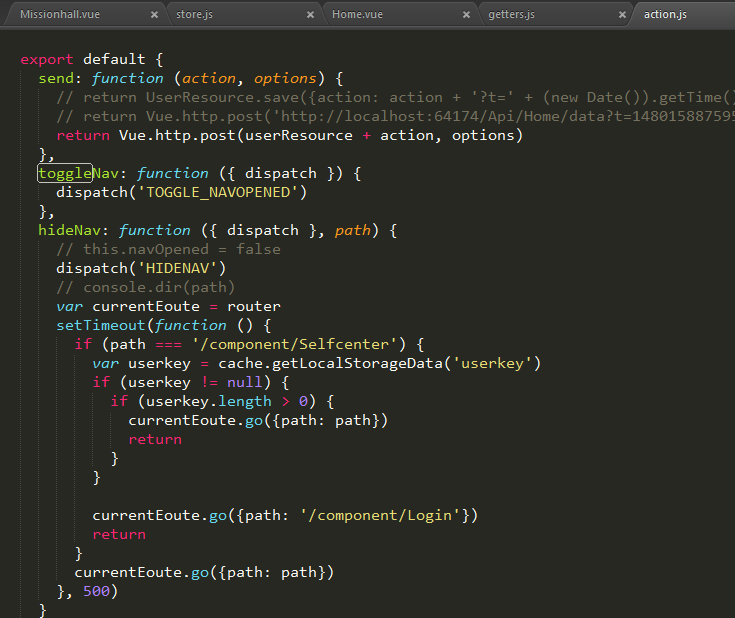Close the Home.vue tab
The image size is (735, 618).
point(466,15)
